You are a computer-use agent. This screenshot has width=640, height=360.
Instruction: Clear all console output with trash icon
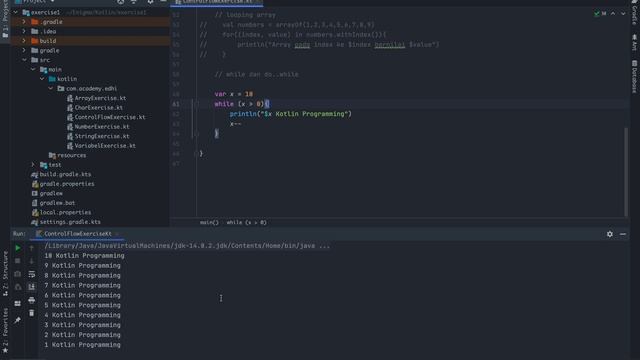[31, 313]
